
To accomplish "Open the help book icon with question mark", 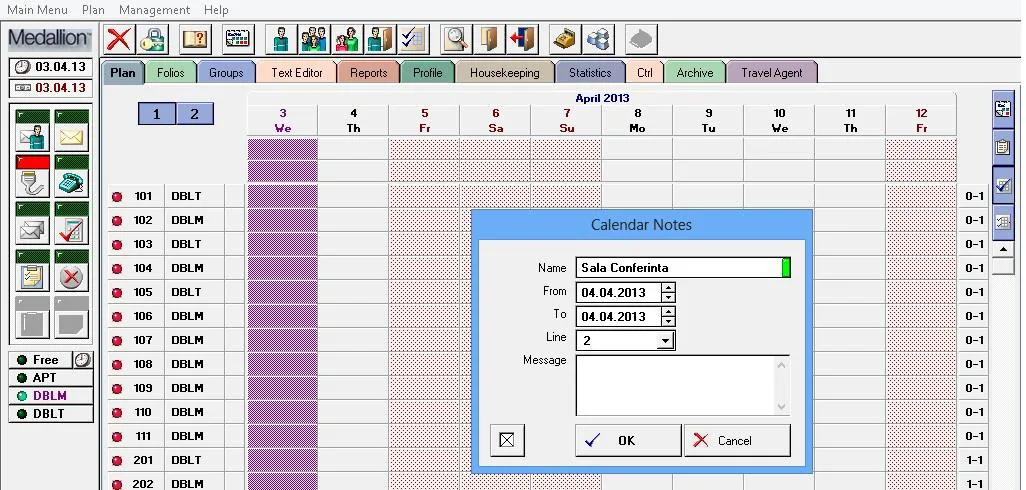I will tap(195, 39).
